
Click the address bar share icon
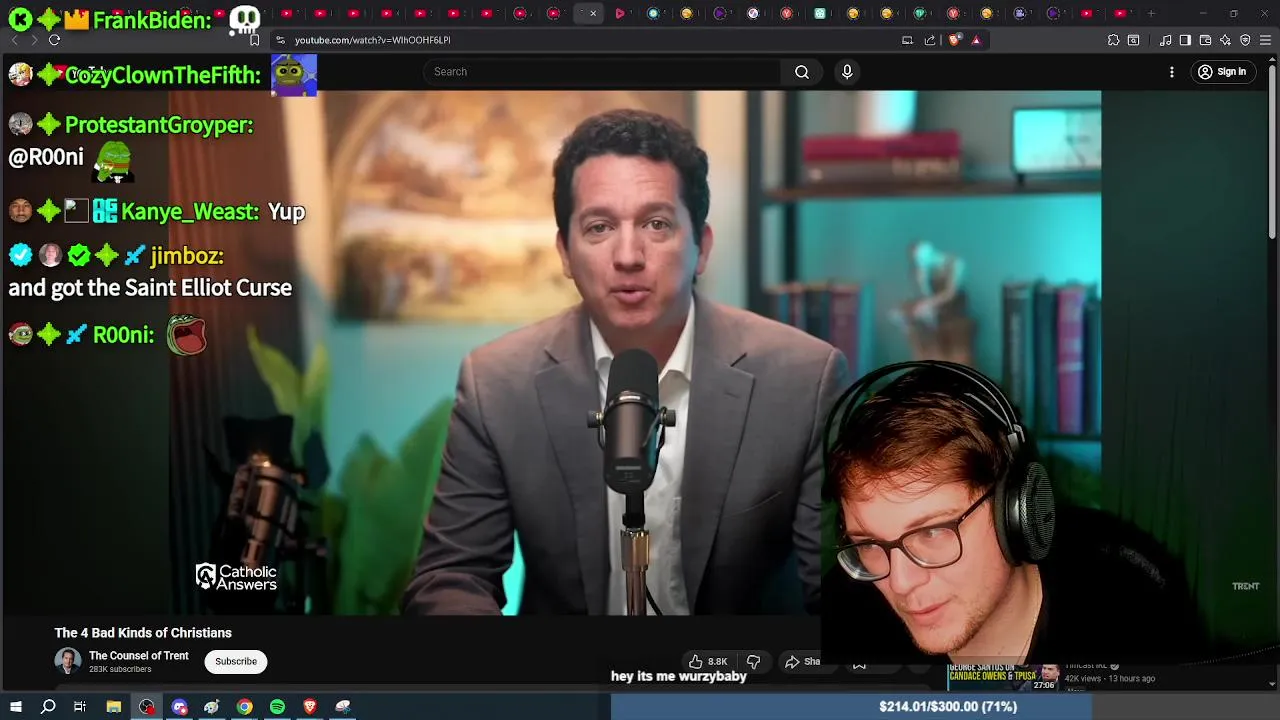tap(930, 40)
